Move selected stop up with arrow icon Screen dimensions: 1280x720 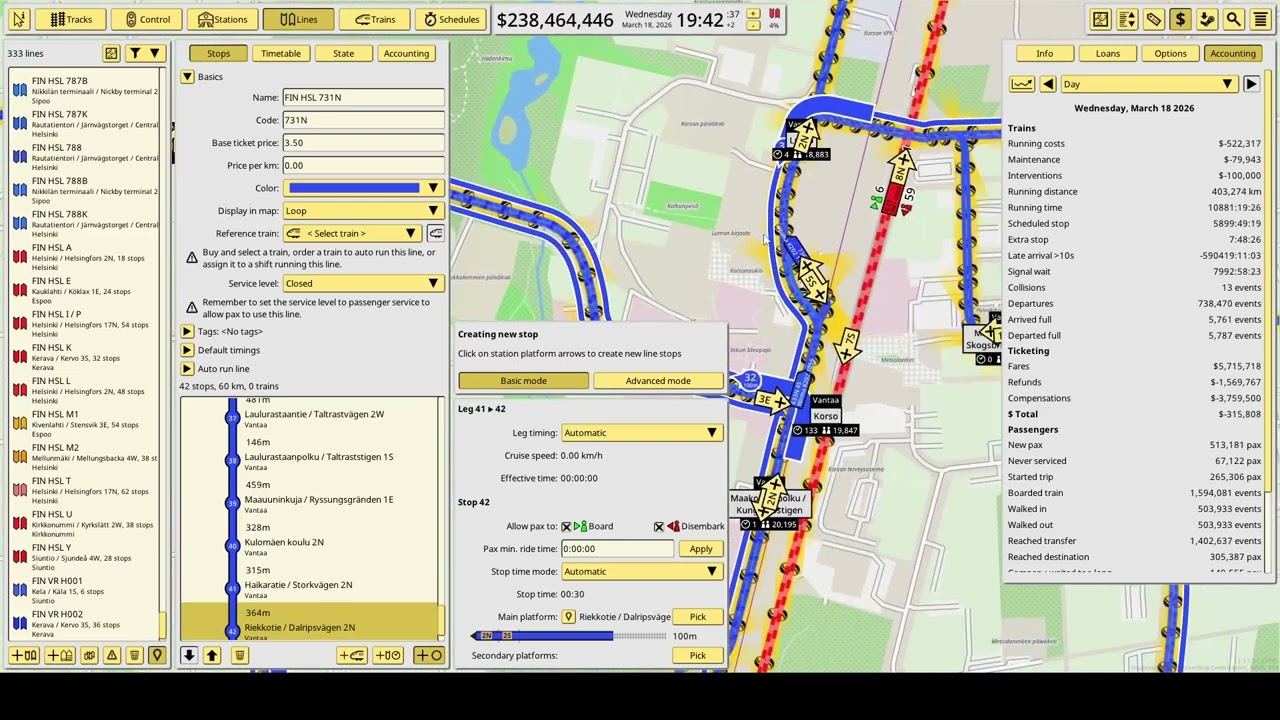(x=211, y=655)
